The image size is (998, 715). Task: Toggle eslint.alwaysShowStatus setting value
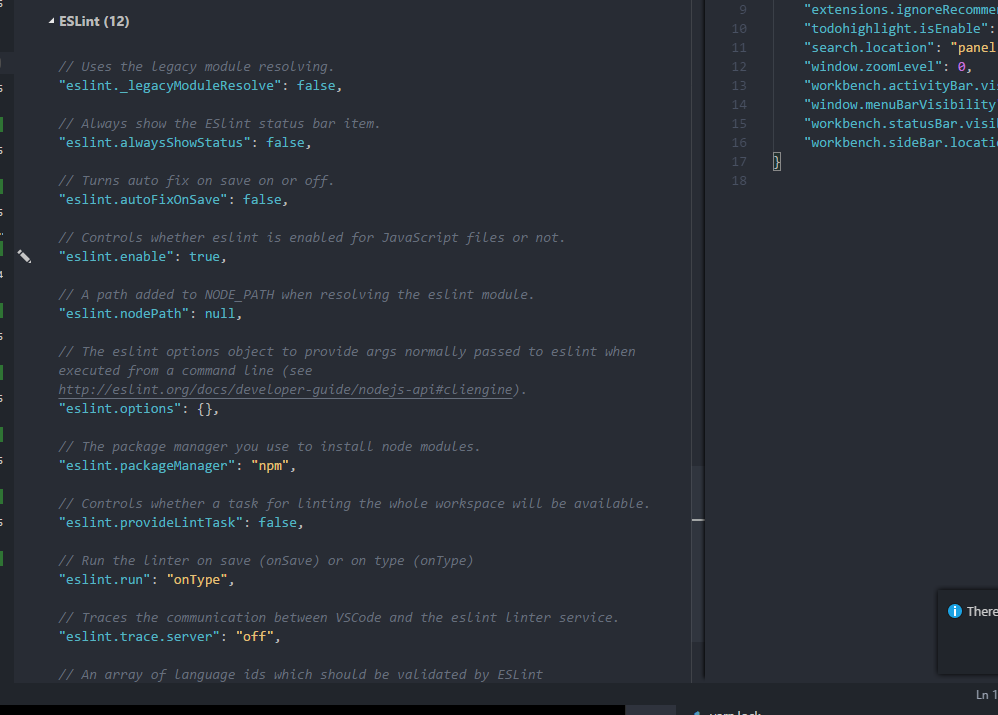(284, 142)
